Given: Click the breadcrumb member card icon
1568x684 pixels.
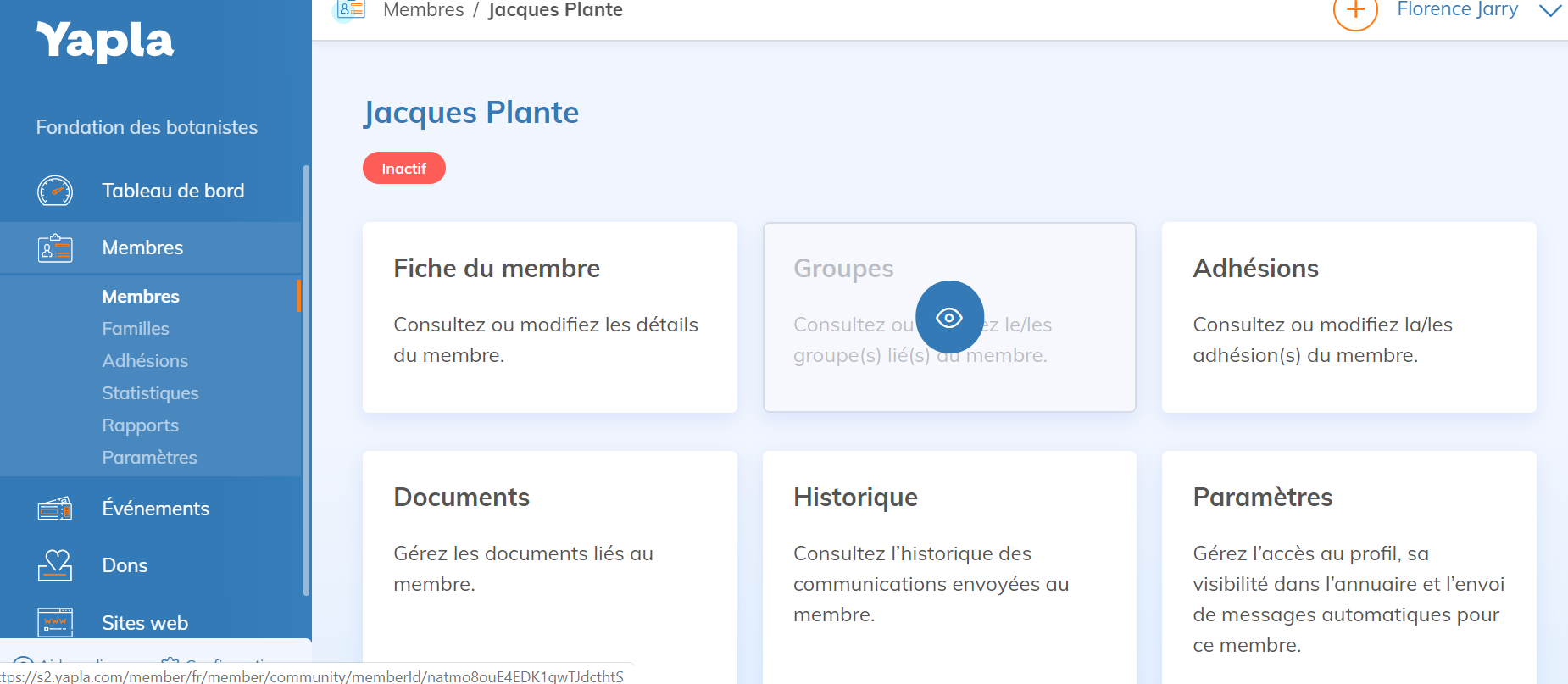Looking at the screenshot, I should (x=350, y=10).
